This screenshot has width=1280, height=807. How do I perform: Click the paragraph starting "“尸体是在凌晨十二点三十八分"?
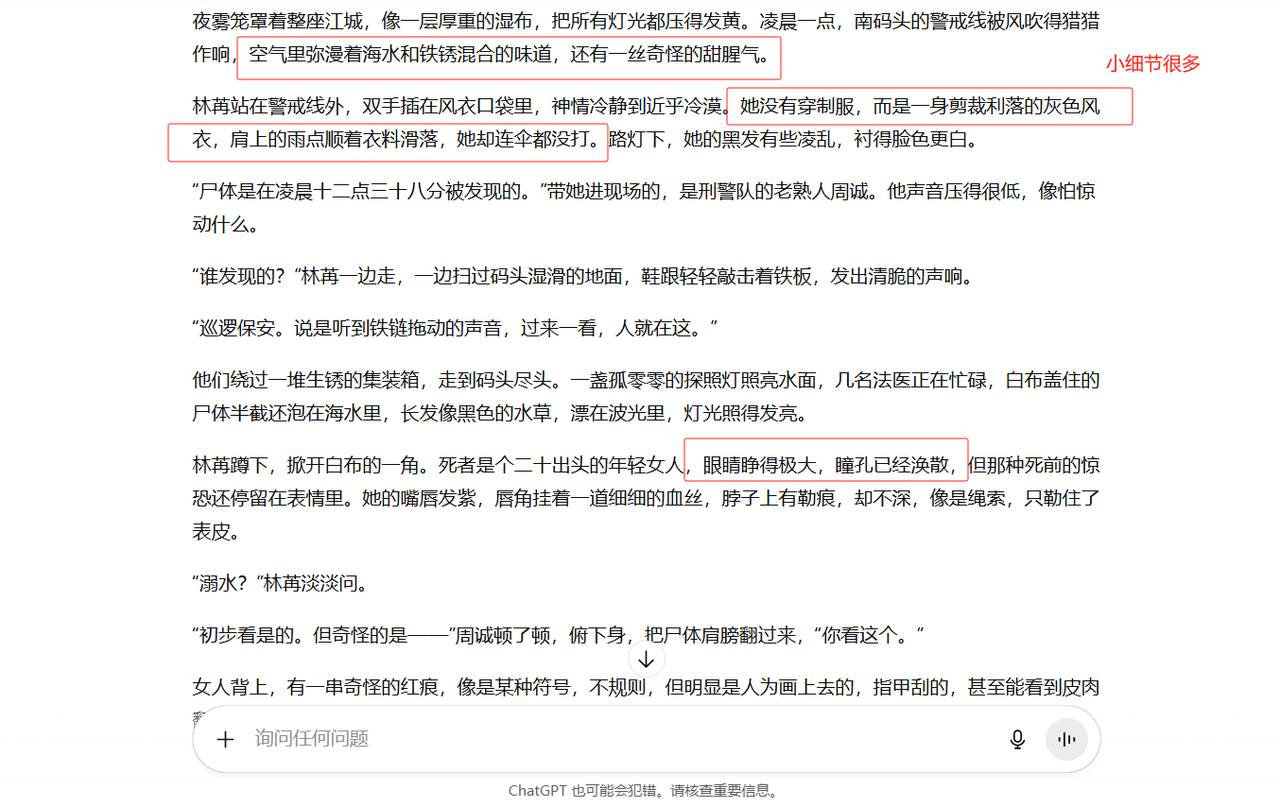pyautogui.click(x=646, y=208)
